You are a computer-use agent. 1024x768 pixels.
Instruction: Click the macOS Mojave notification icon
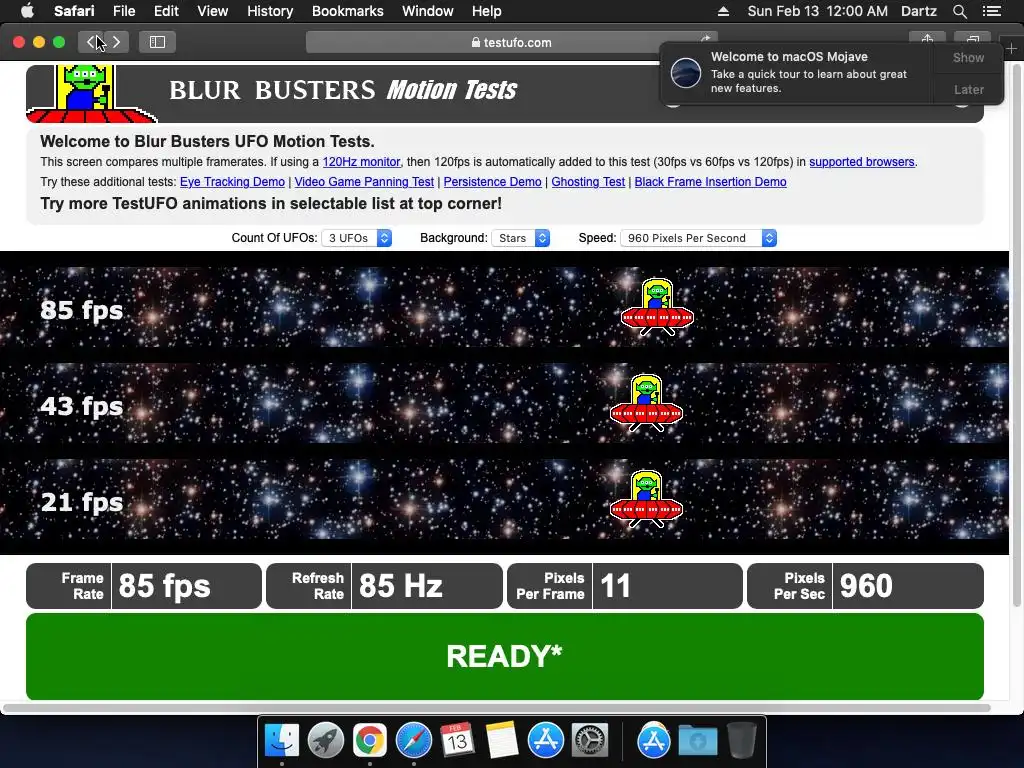[686, 72]
